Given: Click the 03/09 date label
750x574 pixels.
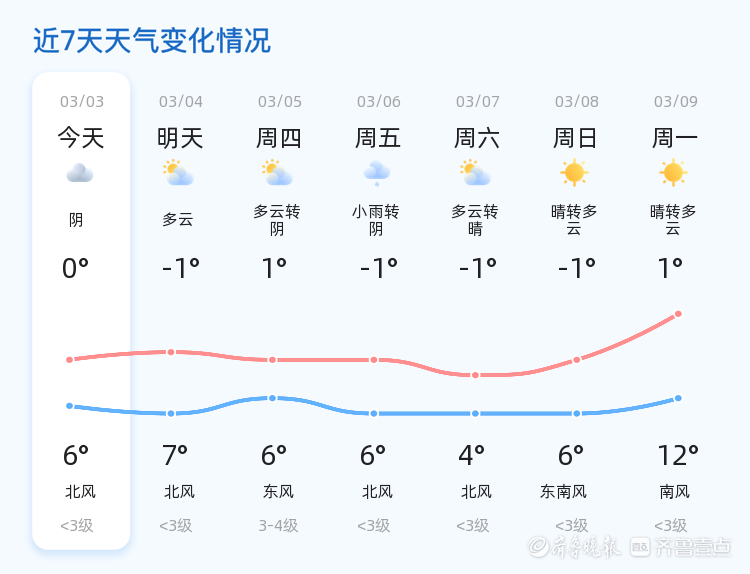Looking at the screenshot, I should click(676, 101).
